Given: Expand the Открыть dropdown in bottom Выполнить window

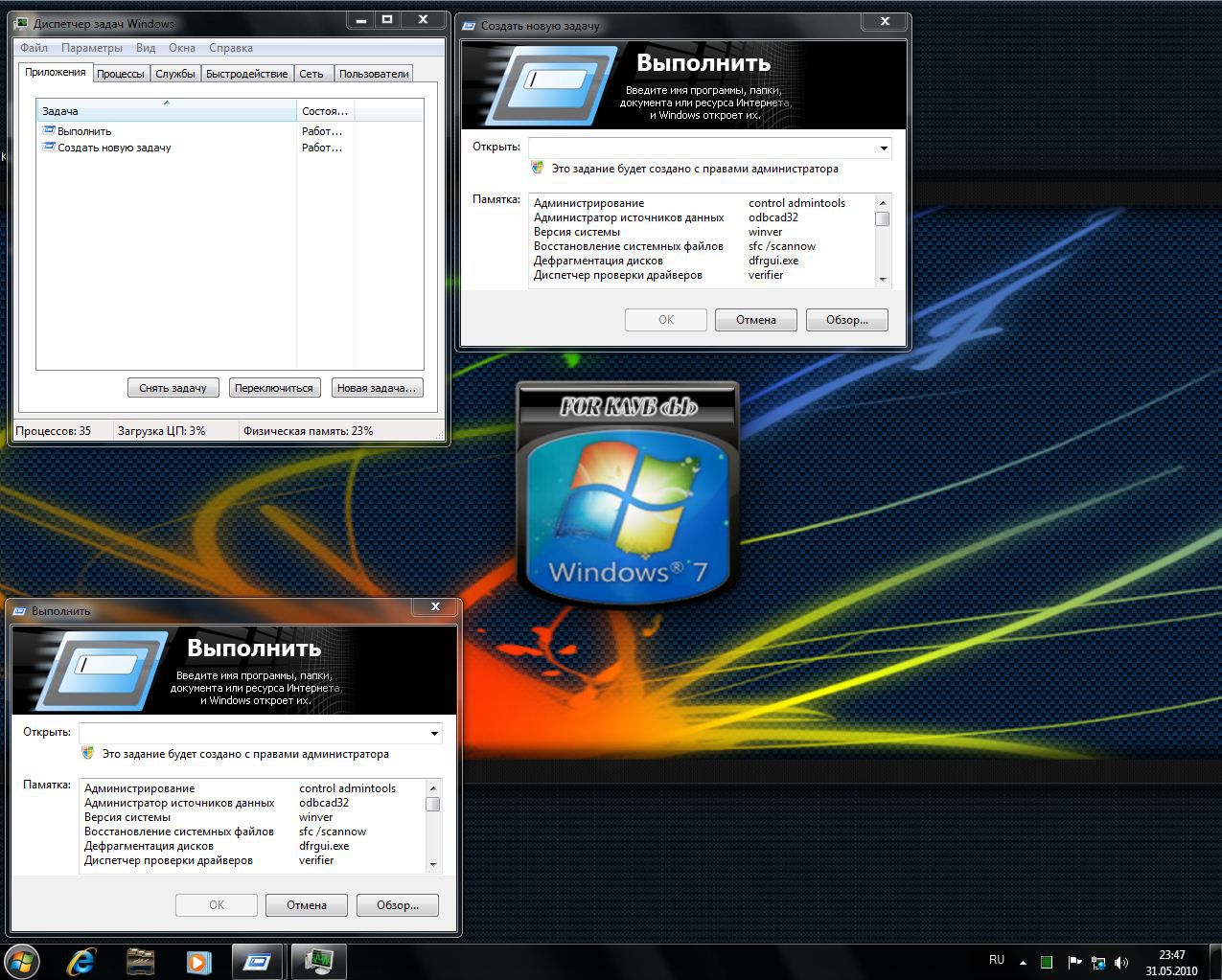Looking at the screenshot, I should (434, 734).
